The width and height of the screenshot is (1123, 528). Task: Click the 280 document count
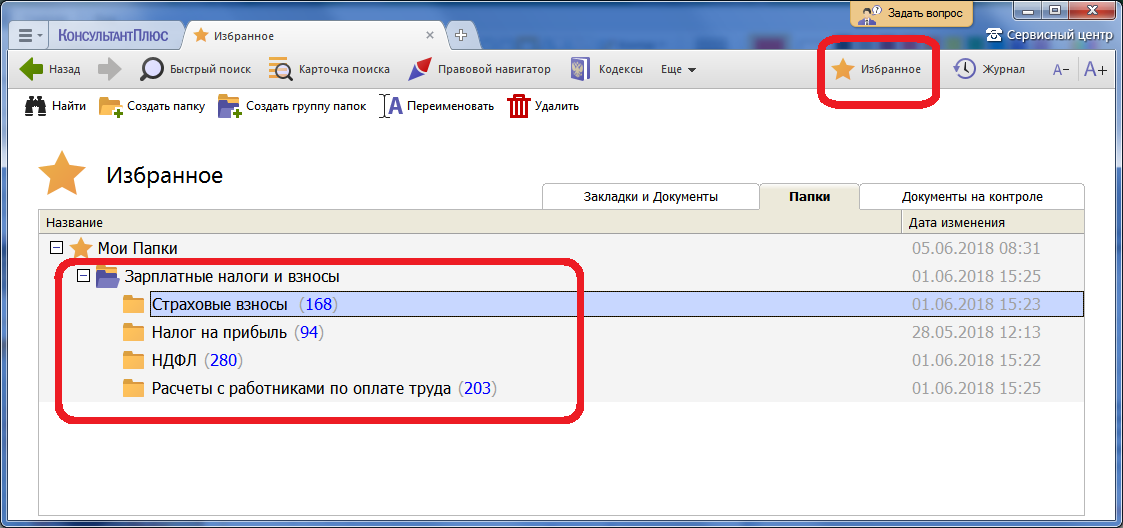tap(223, 360)
